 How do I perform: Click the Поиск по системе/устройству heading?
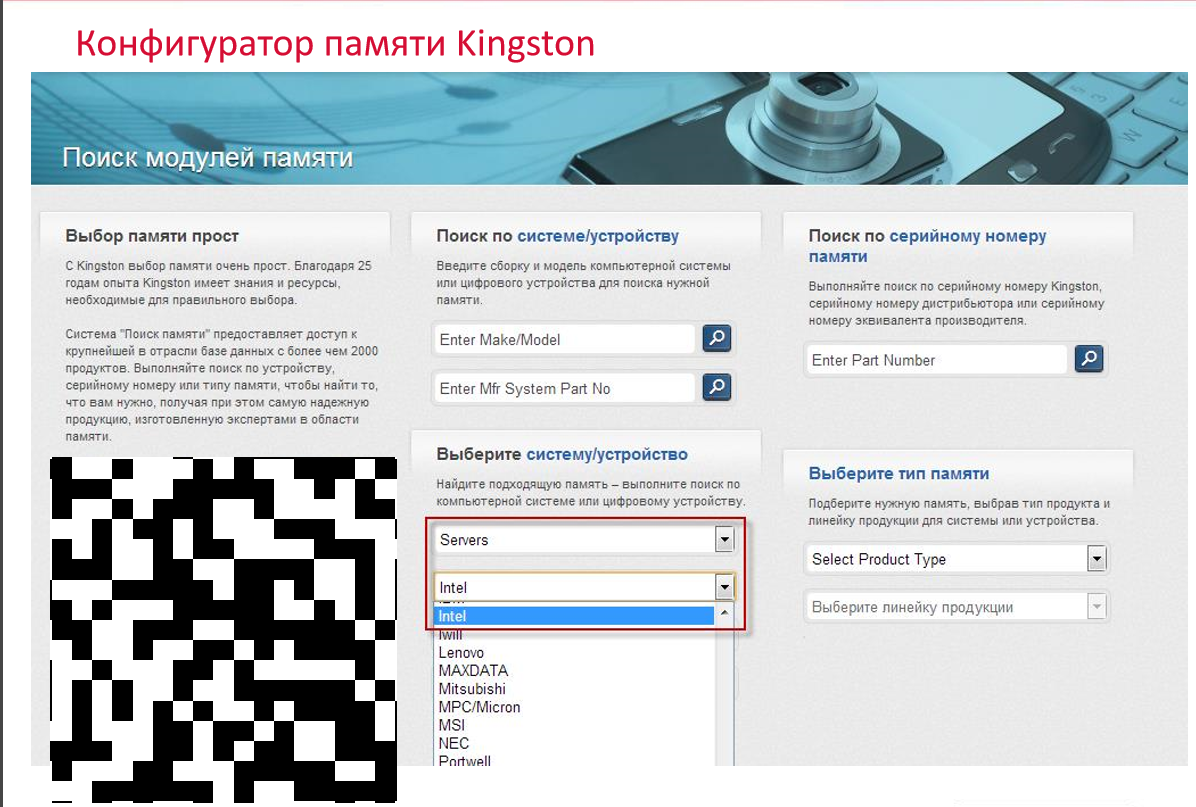(x=558, y=236)
